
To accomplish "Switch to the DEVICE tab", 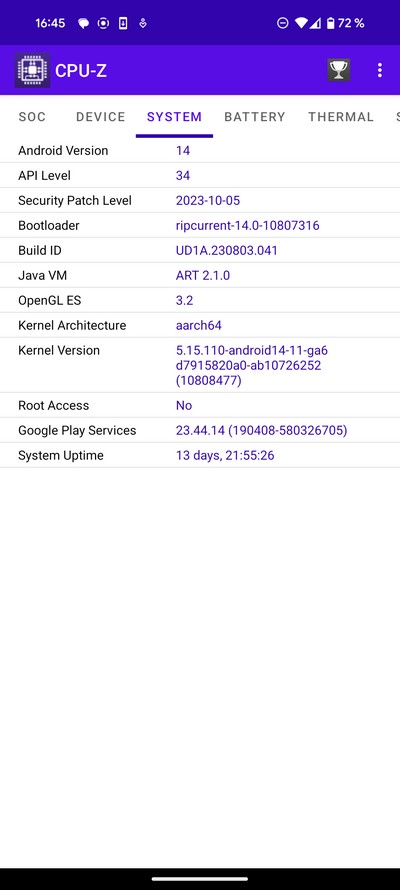I will (x=100, y=117).
